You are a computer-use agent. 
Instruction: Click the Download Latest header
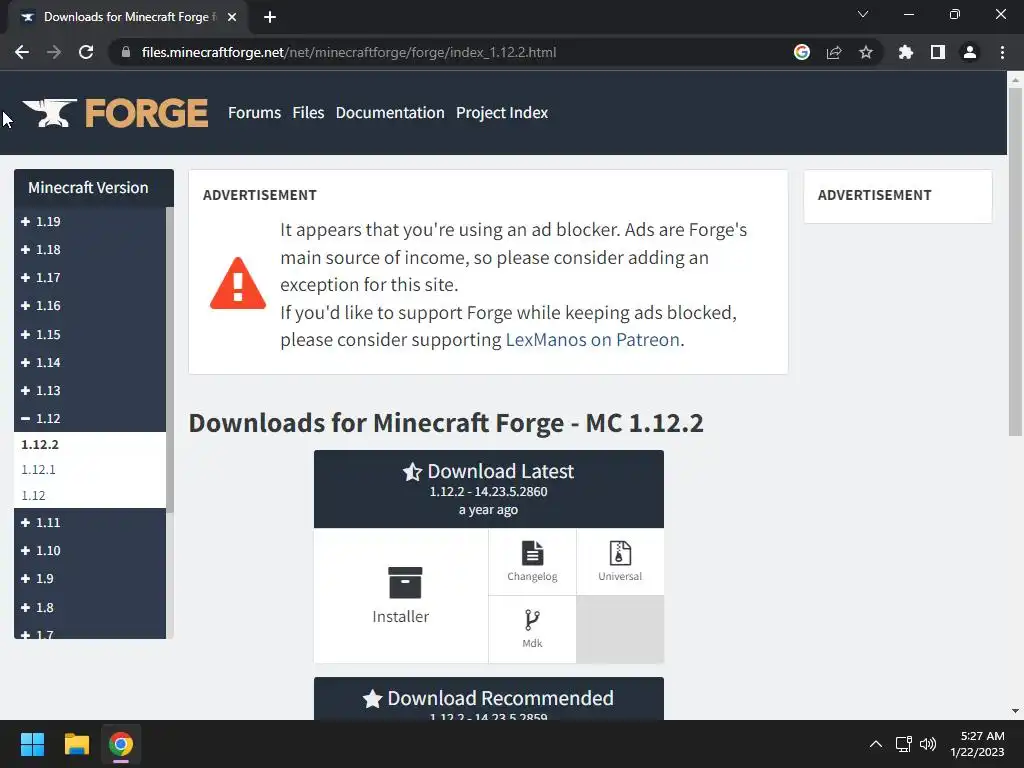point(488,489)
